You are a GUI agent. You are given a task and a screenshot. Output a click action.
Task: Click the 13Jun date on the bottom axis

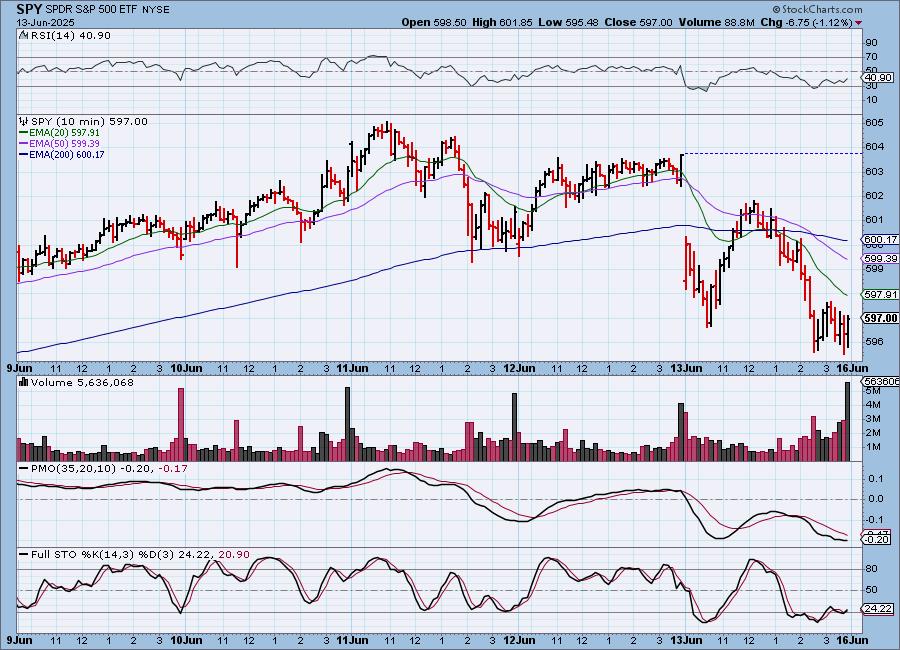(686, 640)
